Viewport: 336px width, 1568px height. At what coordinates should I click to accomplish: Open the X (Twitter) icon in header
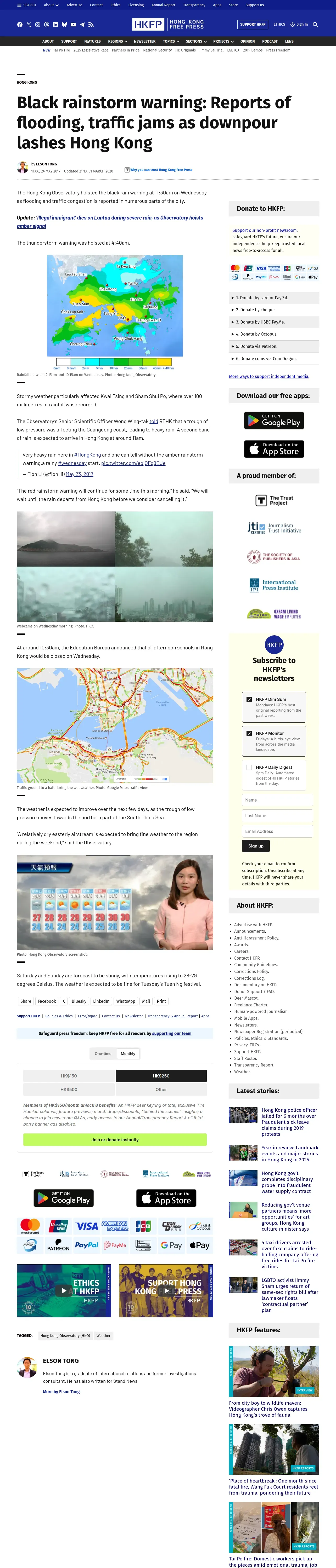[29, 25]
